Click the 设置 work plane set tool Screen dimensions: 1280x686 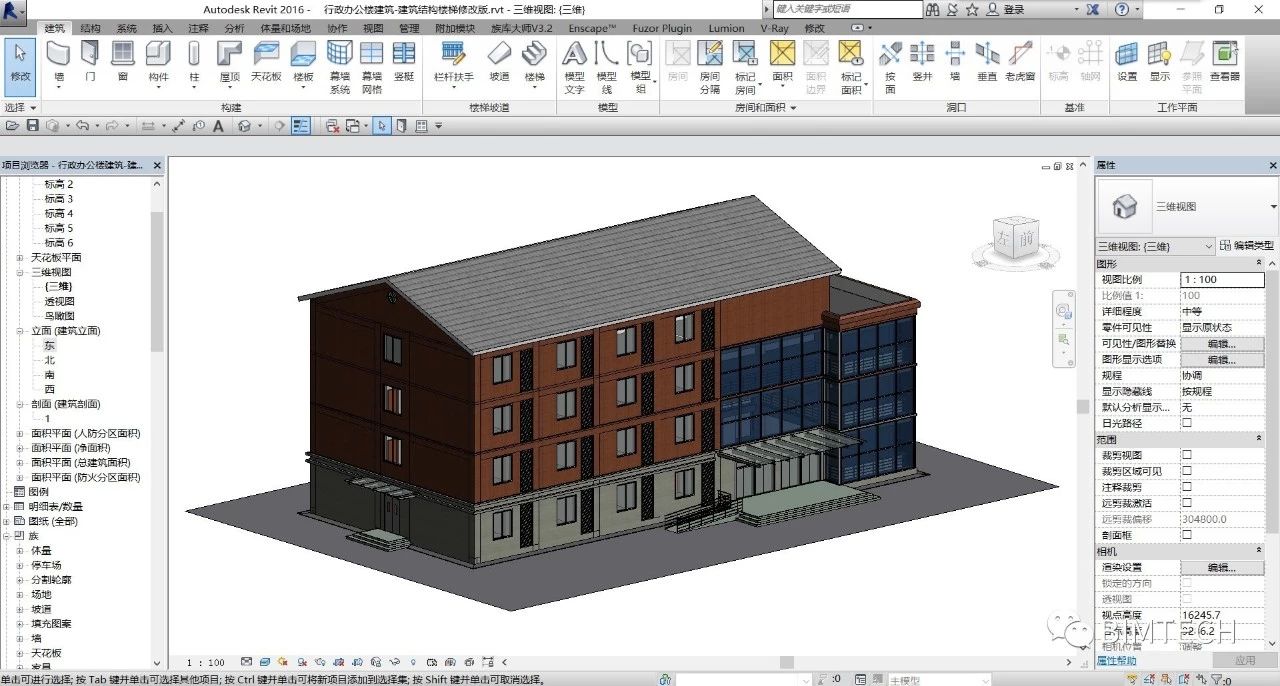pos(1127,62)
